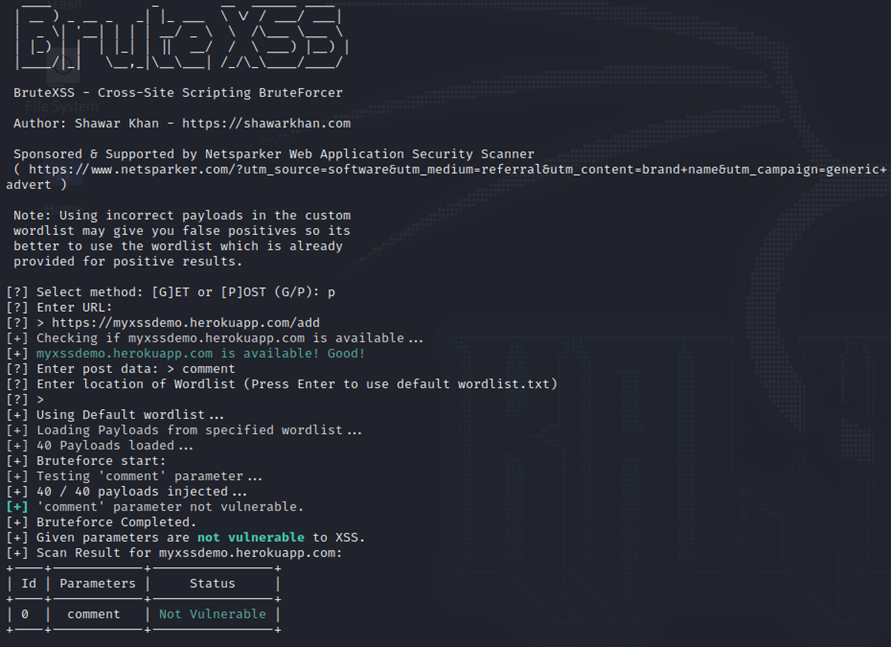Click the 'Scan Result for myxssdemo.herokuapp.com:' line
Screen dimensions: 891x647
(174, 553)
